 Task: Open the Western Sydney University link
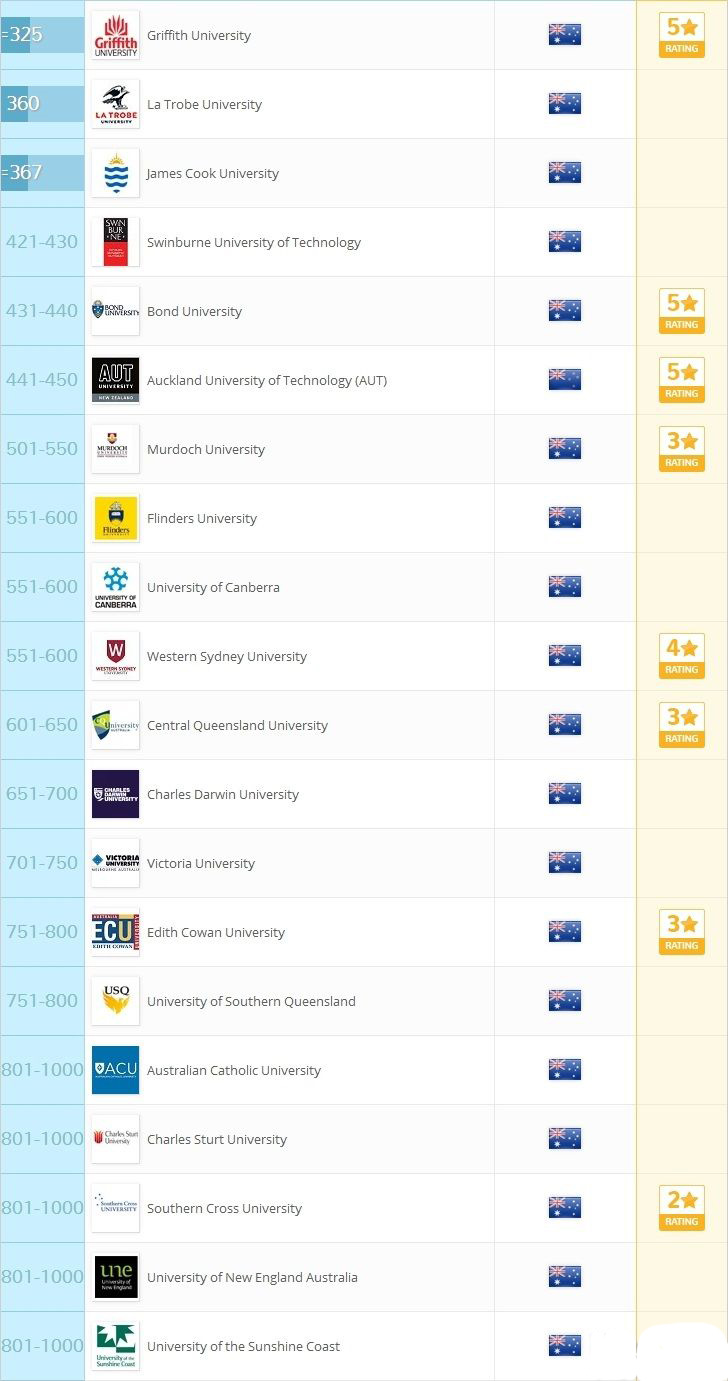227,657
